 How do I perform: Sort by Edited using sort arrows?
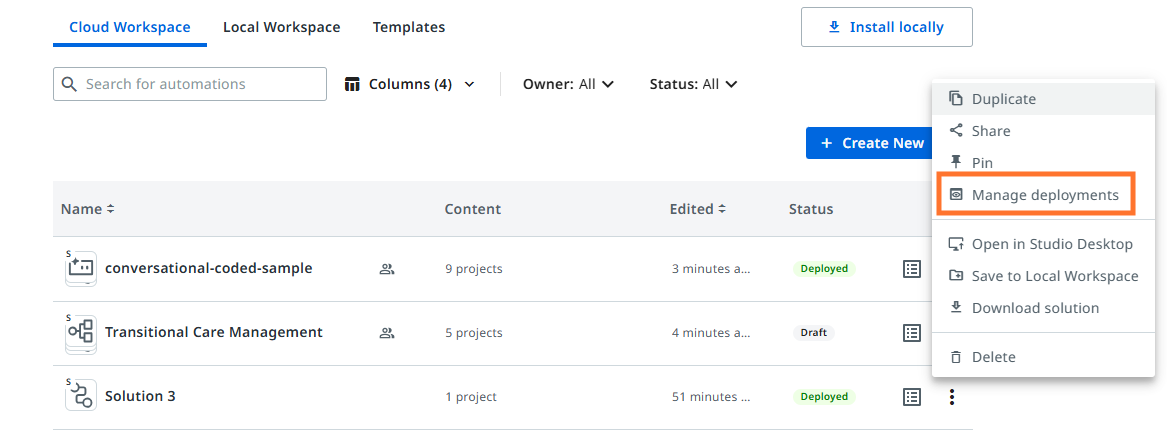click(722, 209)
